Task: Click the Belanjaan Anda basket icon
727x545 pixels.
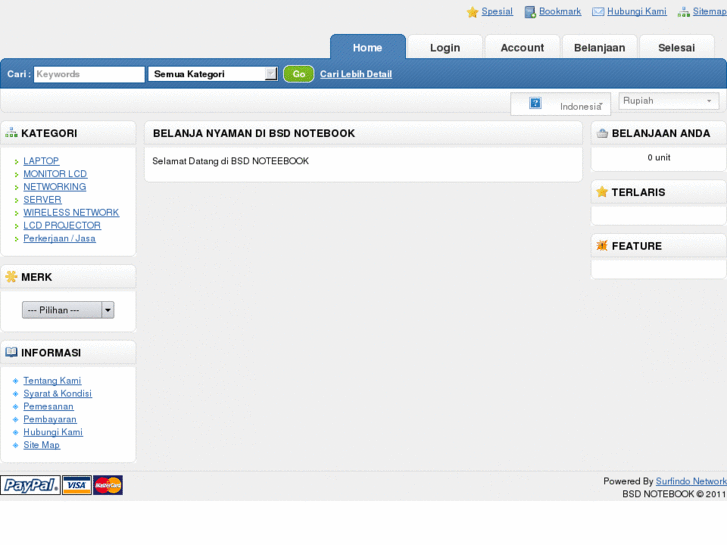Action: point(602,134)
